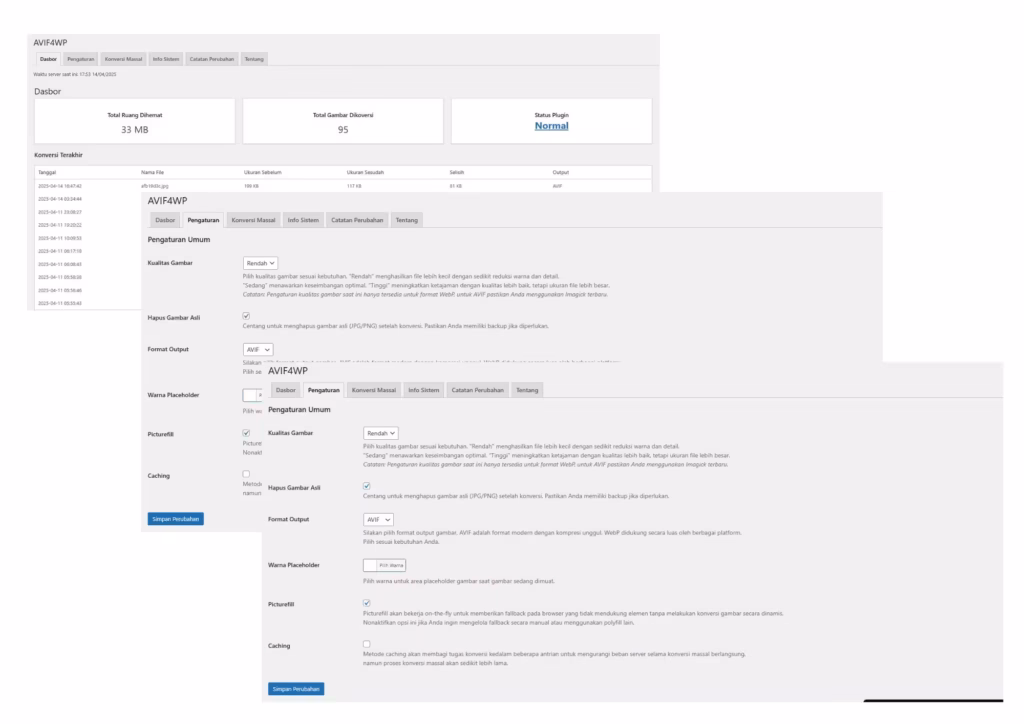Select the 117 KB size-after cell
Image resolution: width=1024 pixels, height=724 pixels.
(x=354, y=186)
